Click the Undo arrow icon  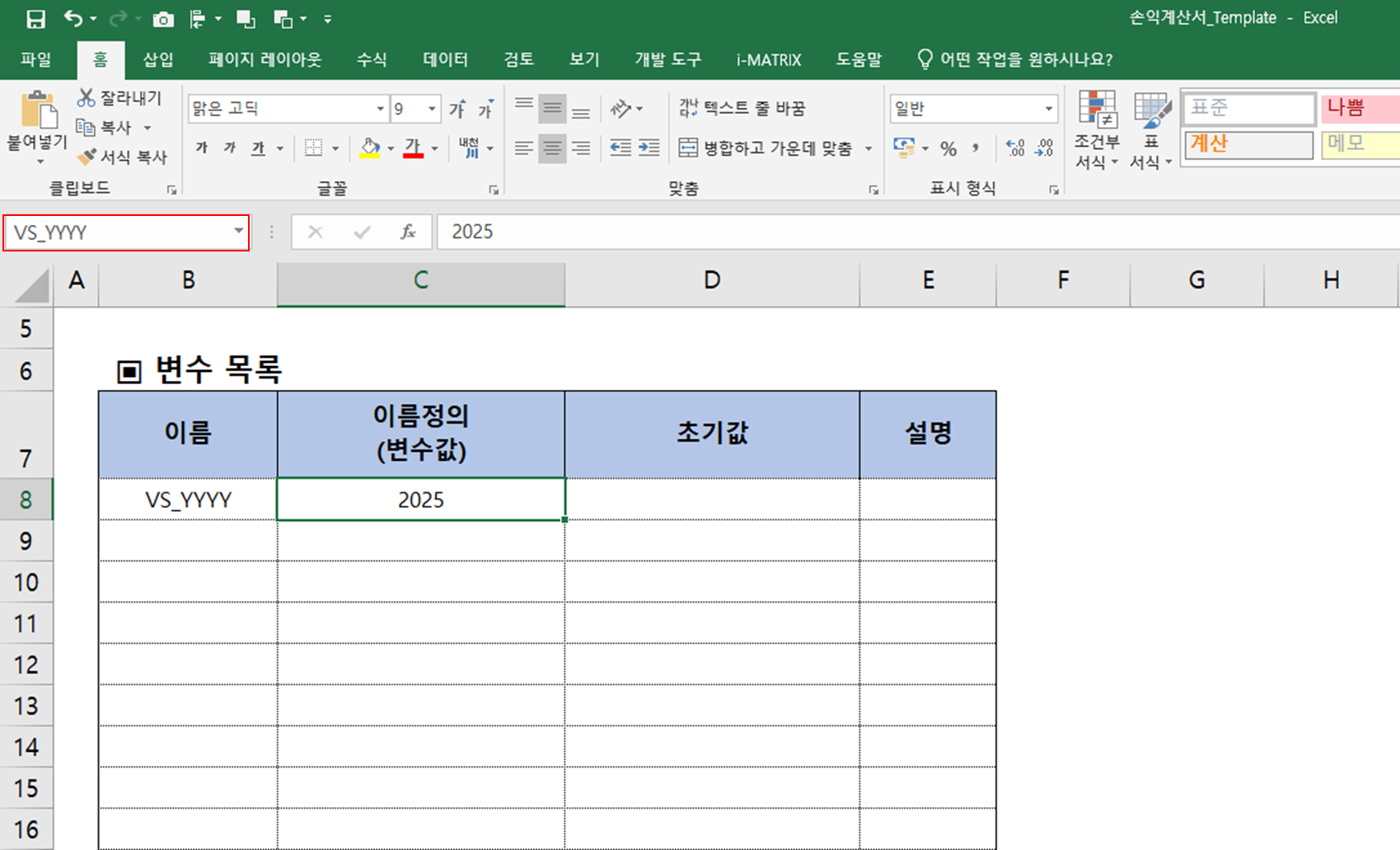tap(73, 18)
